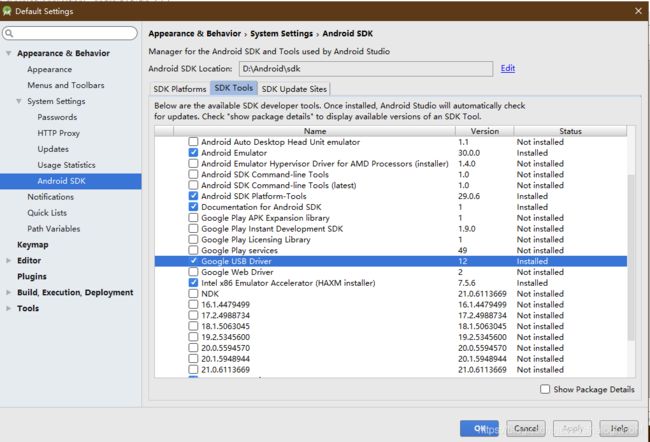Close the Default Settings dialog

(638, 11)
